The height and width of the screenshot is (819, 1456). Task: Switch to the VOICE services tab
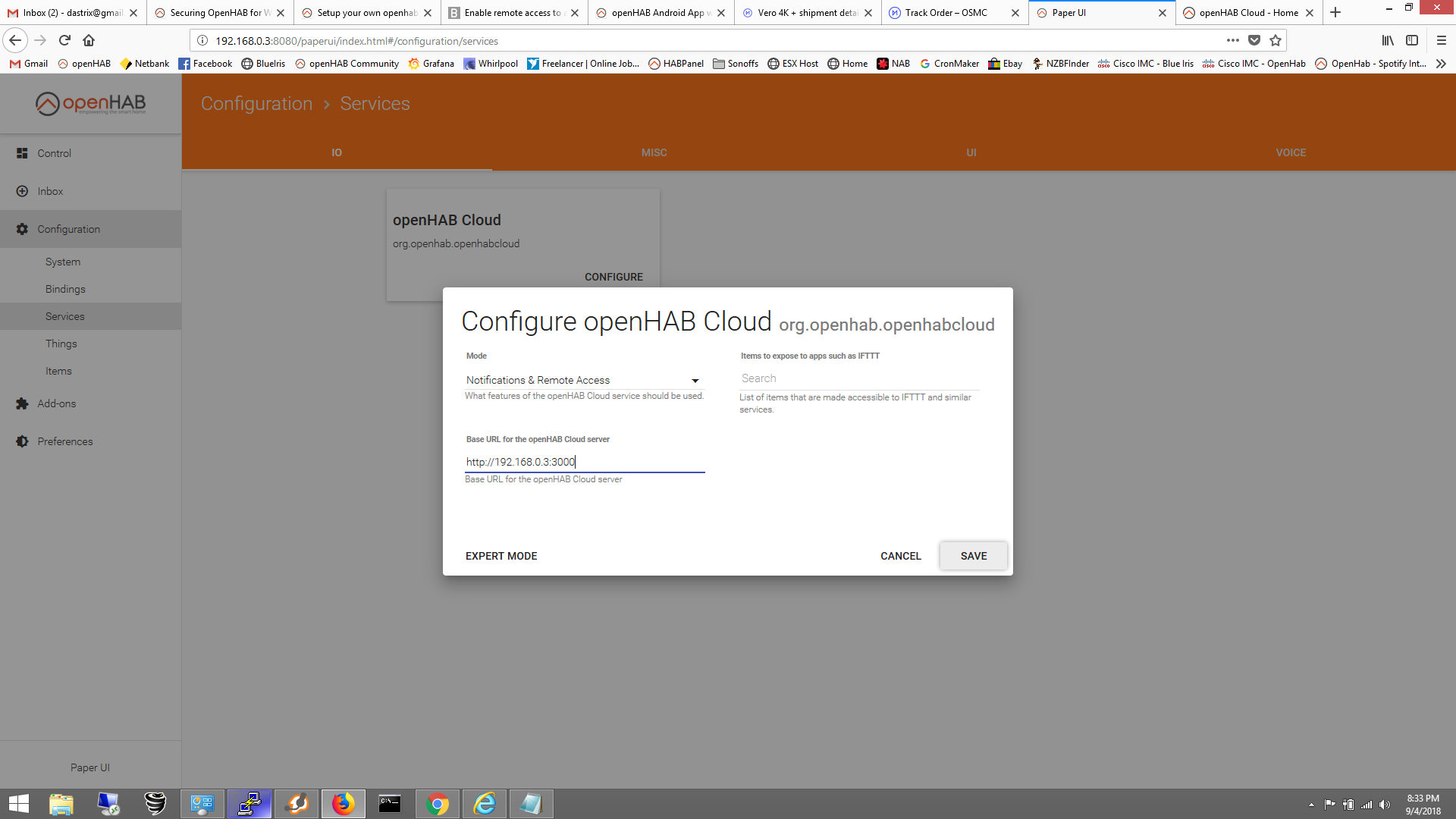pyautogui.click(x=1291, y=152)
